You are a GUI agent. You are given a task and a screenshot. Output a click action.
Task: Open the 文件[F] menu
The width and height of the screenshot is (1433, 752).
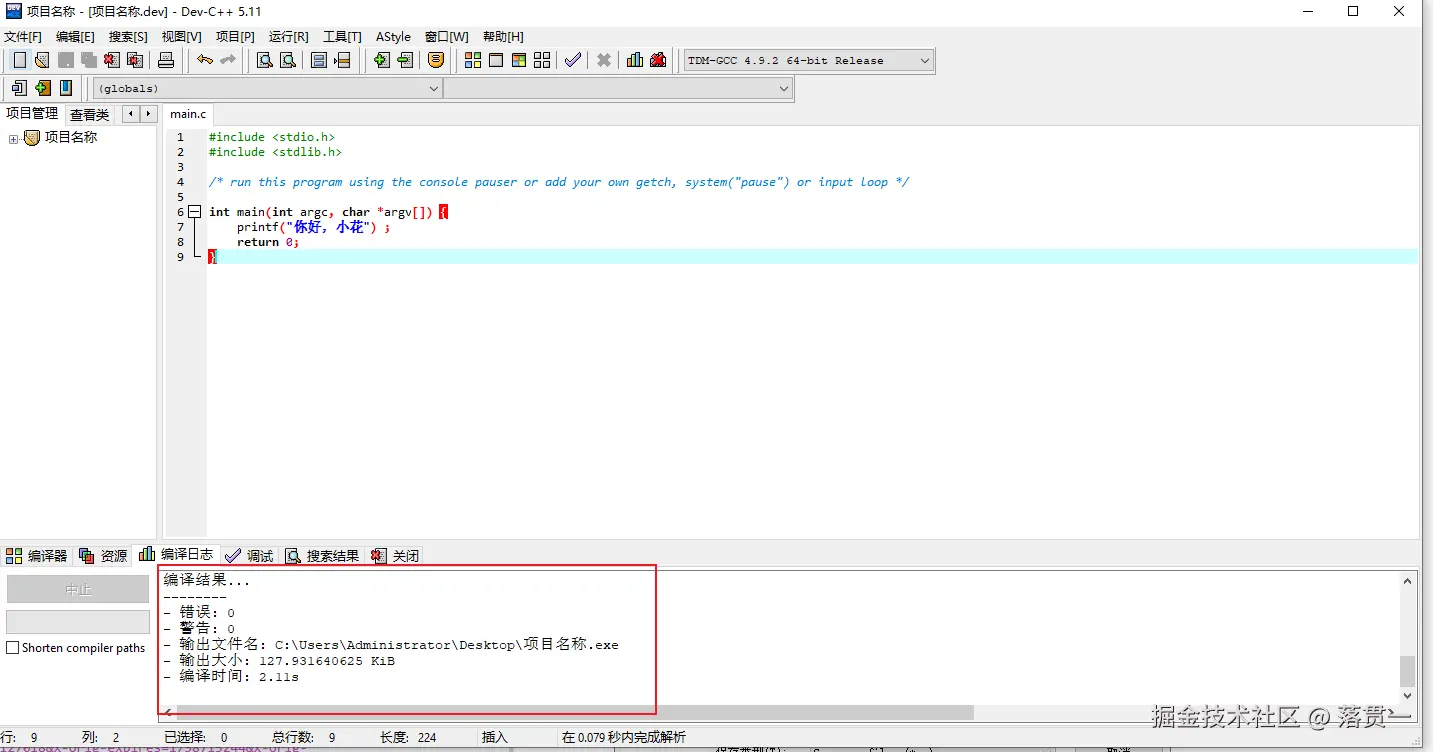[23, 36]
